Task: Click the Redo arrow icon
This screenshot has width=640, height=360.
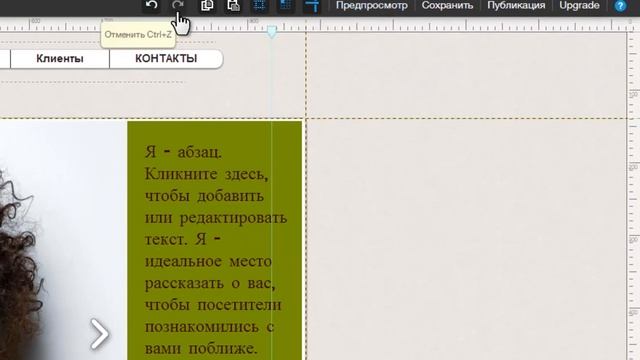Action: point(178,5)
